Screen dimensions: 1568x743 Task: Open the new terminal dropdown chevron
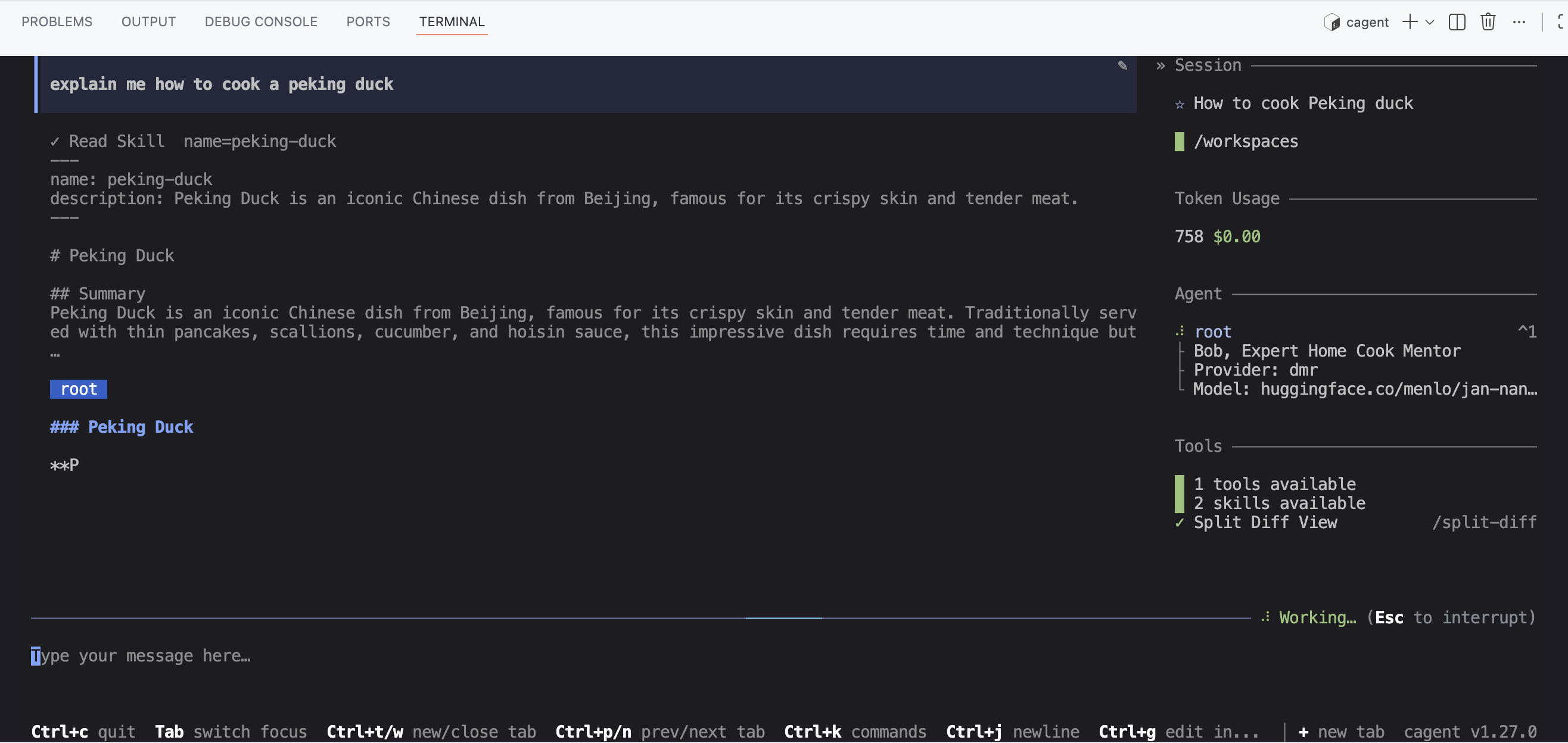(x=1430, y=22)
